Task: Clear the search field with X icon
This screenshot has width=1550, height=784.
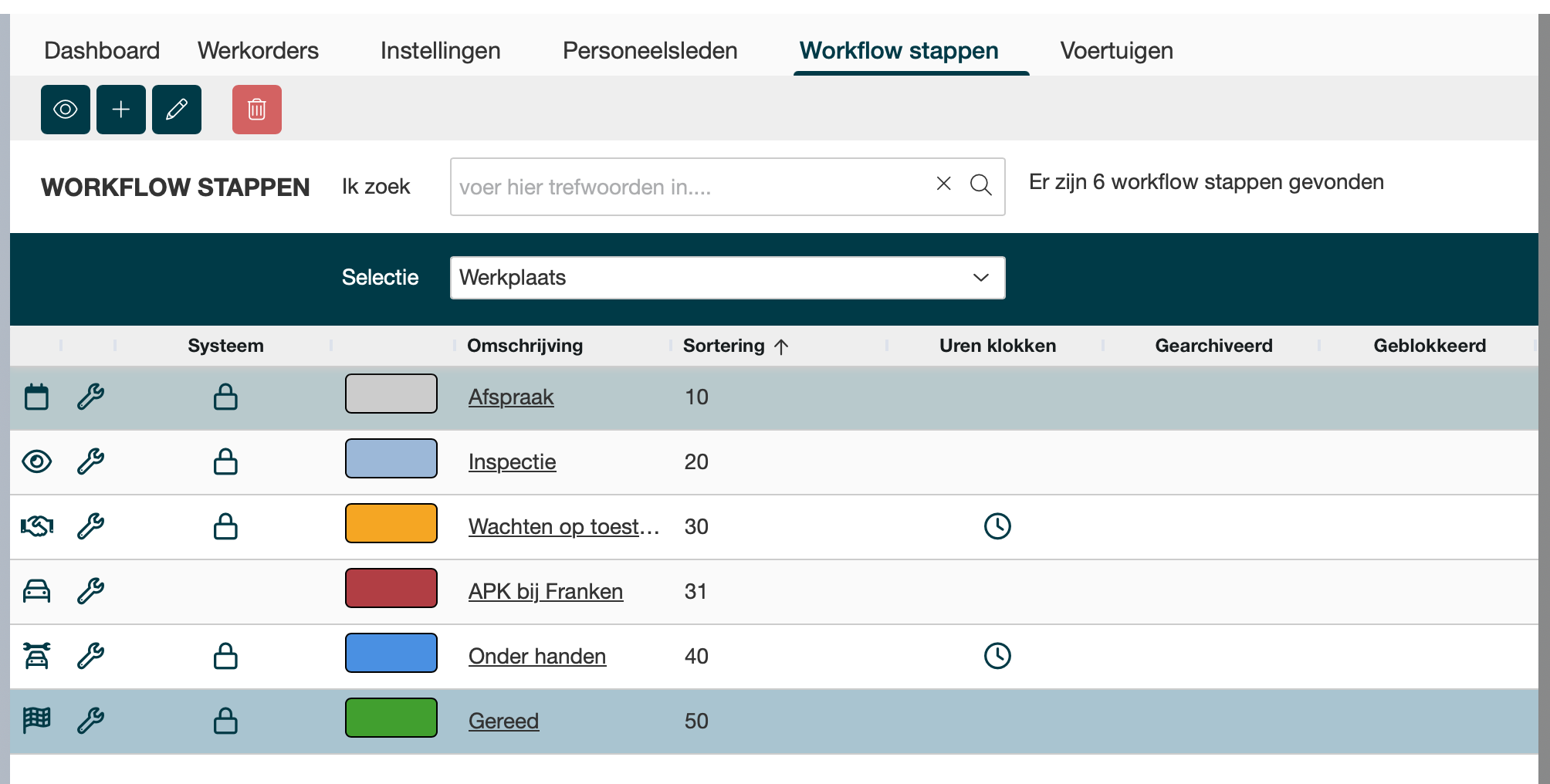Action: click(x=943, y=184)
